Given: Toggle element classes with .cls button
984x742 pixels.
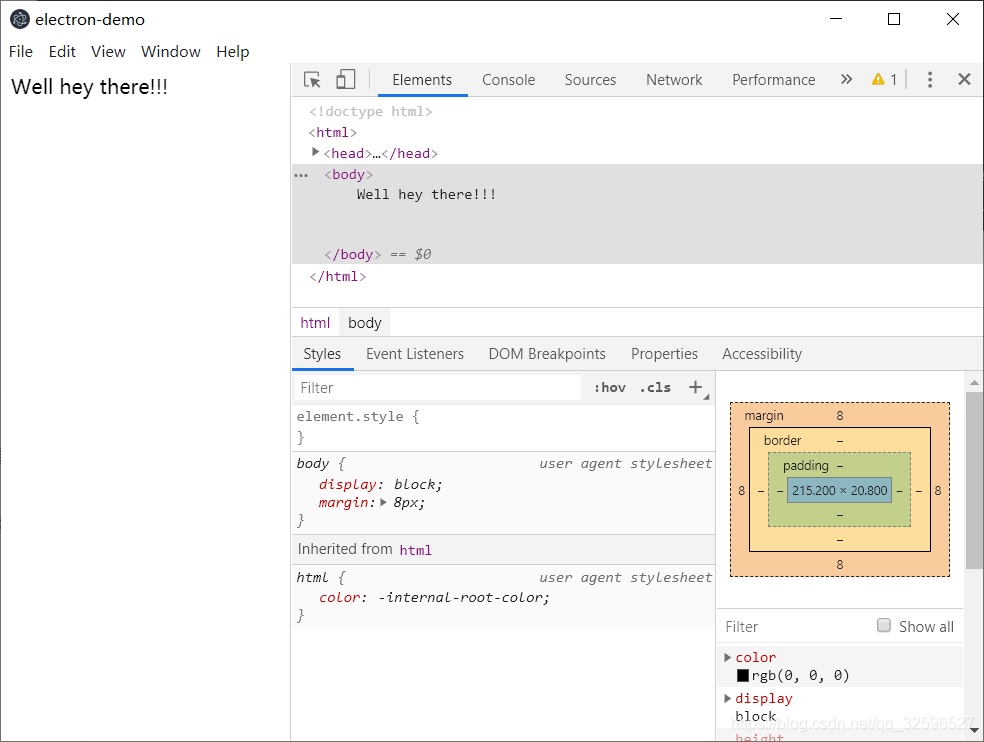Looking at the screenshot, I should click(655, 387).
